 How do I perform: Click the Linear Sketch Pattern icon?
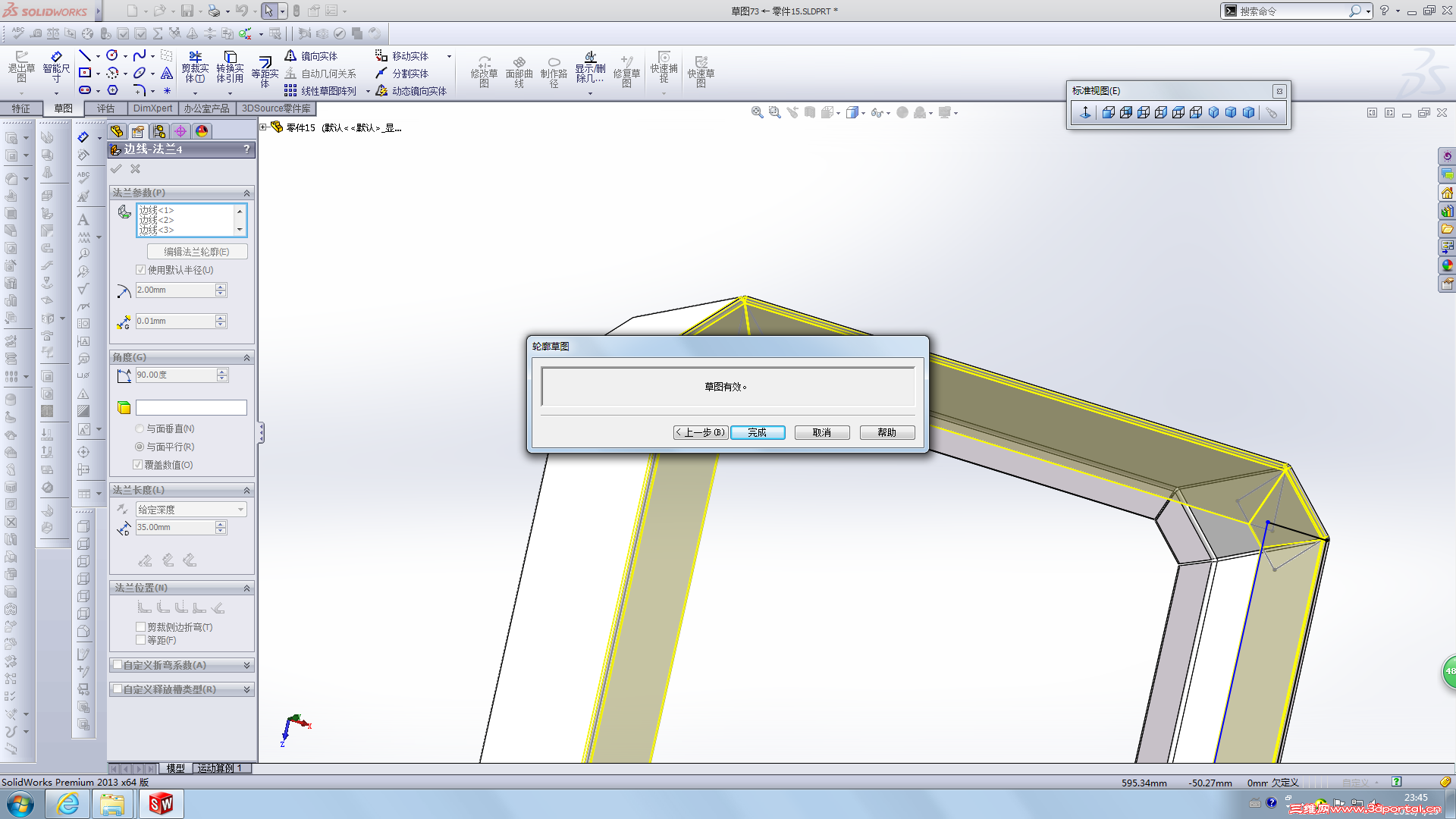[290, 91]
